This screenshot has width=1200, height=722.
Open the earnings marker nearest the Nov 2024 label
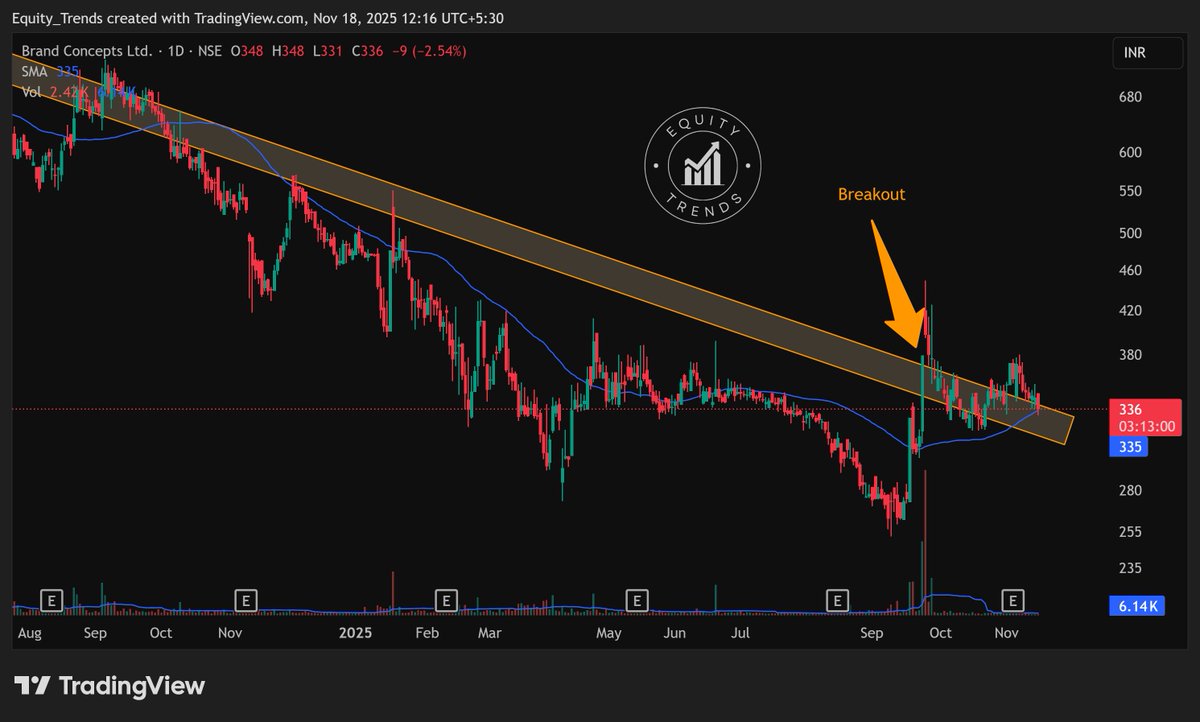[245, 600]
